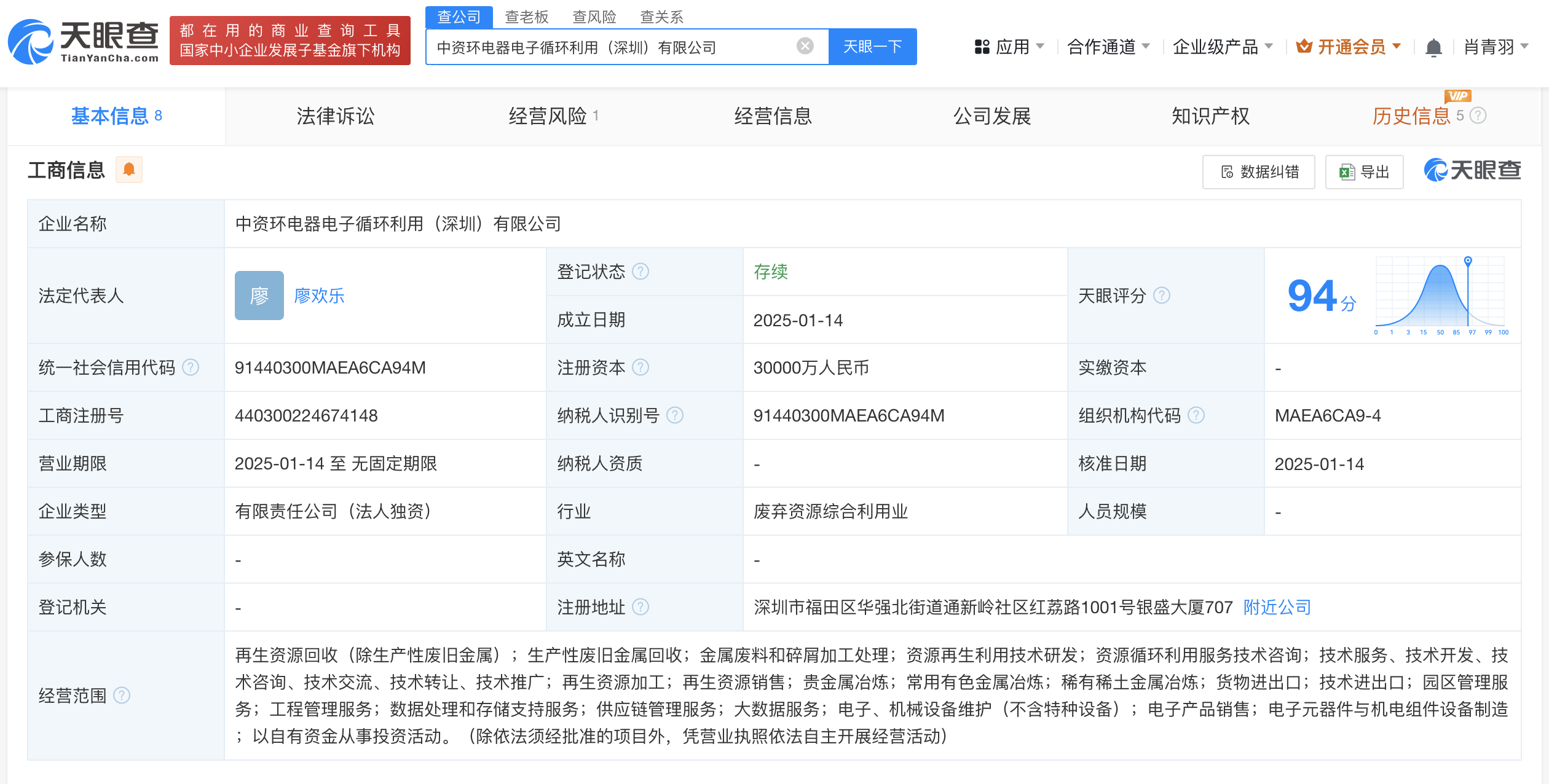
Task: Expand the 应用 dropdown menu
Action: point(1009,47)
